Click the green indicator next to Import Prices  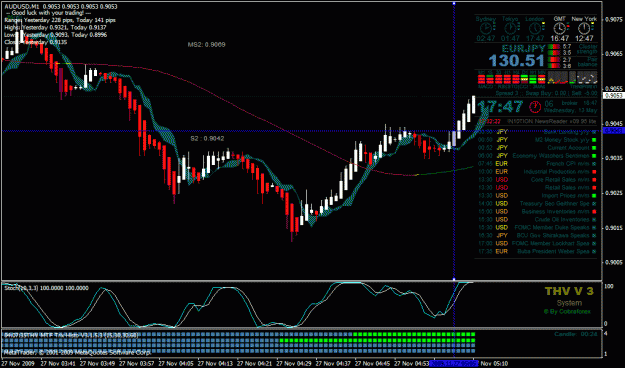[x=594, y=196]
